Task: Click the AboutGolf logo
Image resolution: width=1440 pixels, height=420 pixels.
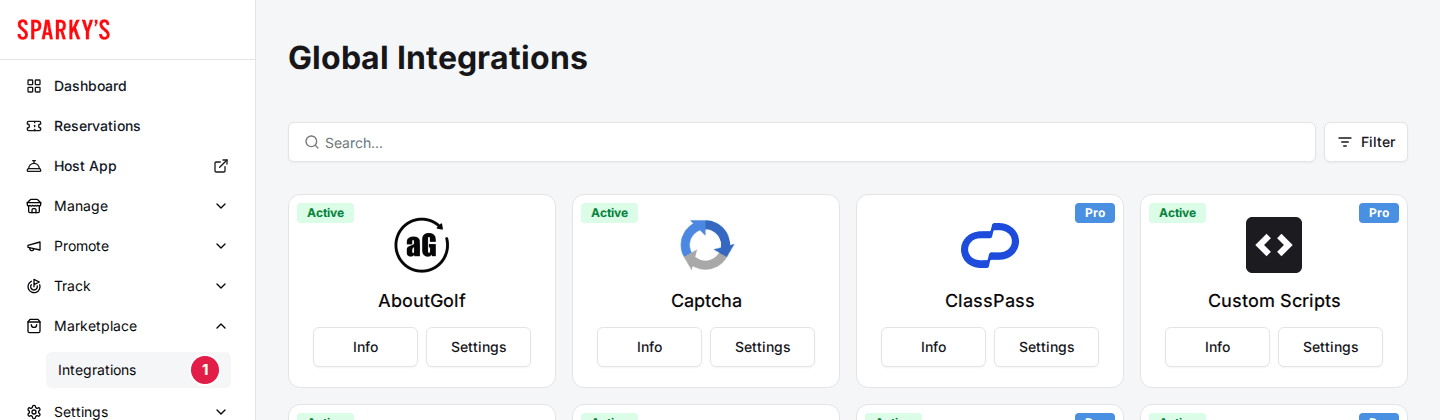Action: pos(422,245)
